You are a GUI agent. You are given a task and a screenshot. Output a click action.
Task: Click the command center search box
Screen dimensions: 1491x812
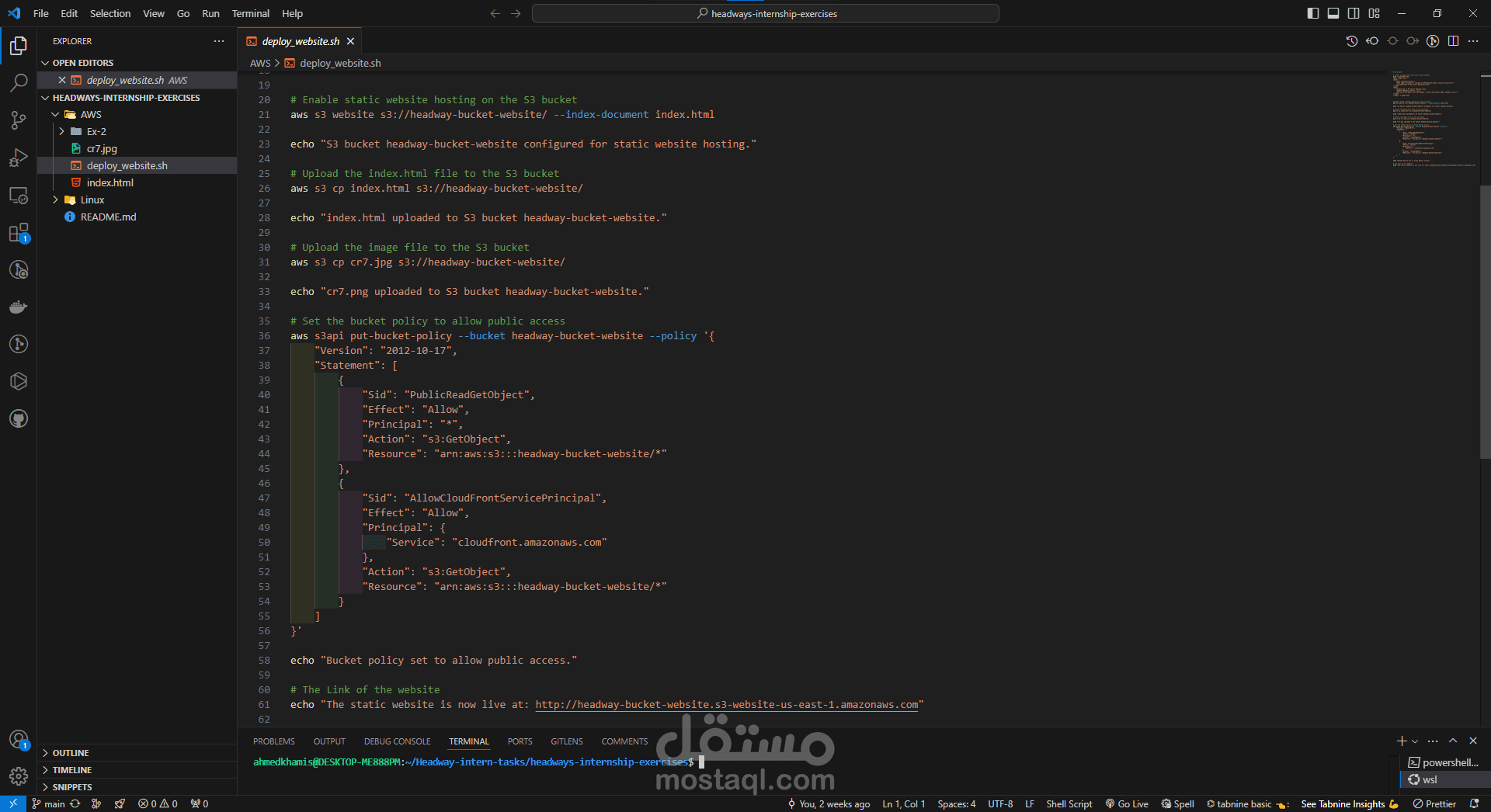[766, 13]
